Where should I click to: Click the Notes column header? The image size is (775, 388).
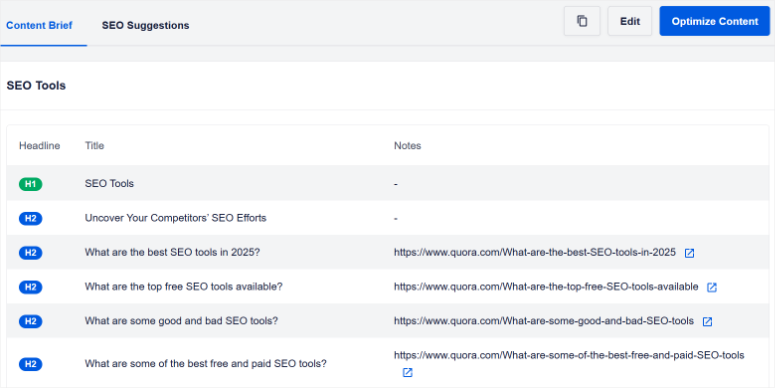[x=407, y=146]
